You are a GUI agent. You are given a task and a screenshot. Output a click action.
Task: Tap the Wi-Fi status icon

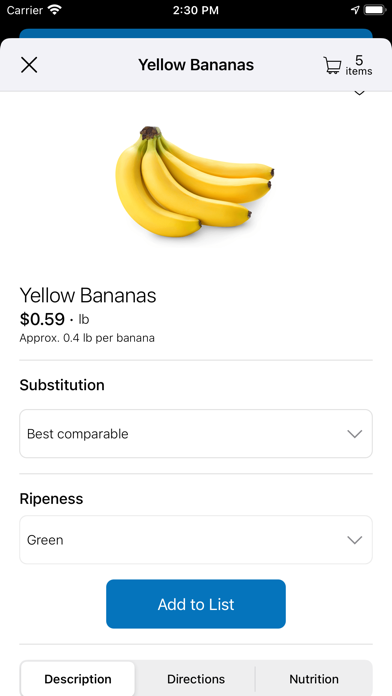[x=55, y=10]
